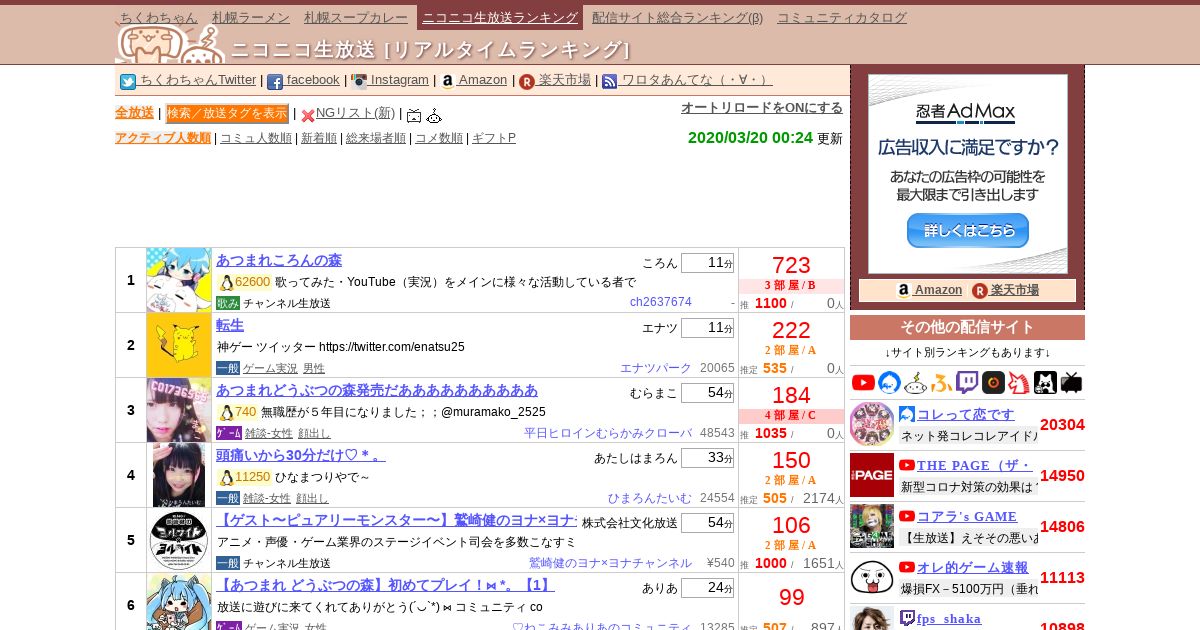Viewport: 1200px width, 630px height.
Task: Open 配信サイト総合ランキング(β) tab
Action: click(x=677, y=17)
